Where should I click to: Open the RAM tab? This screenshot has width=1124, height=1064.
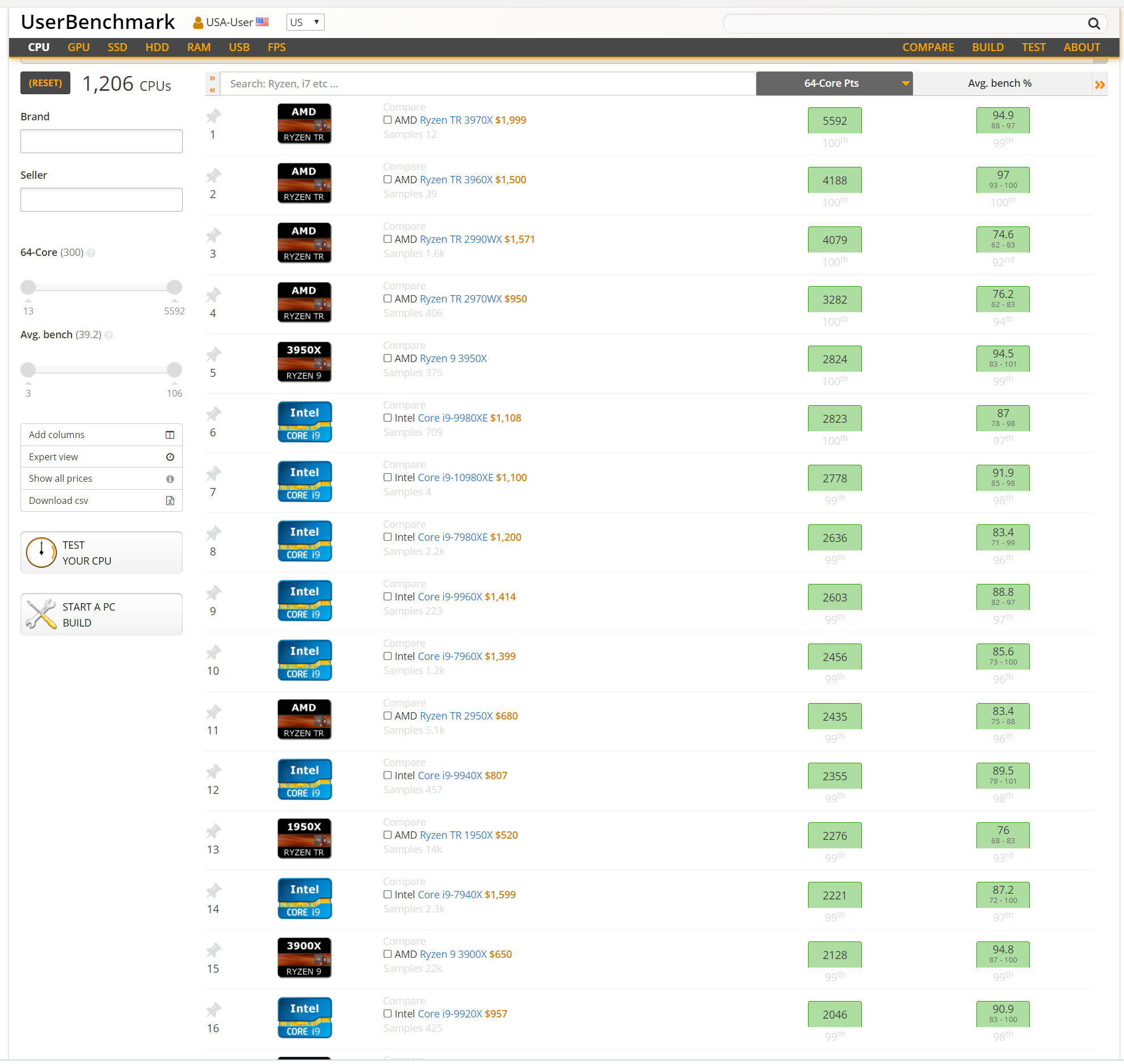199,47
